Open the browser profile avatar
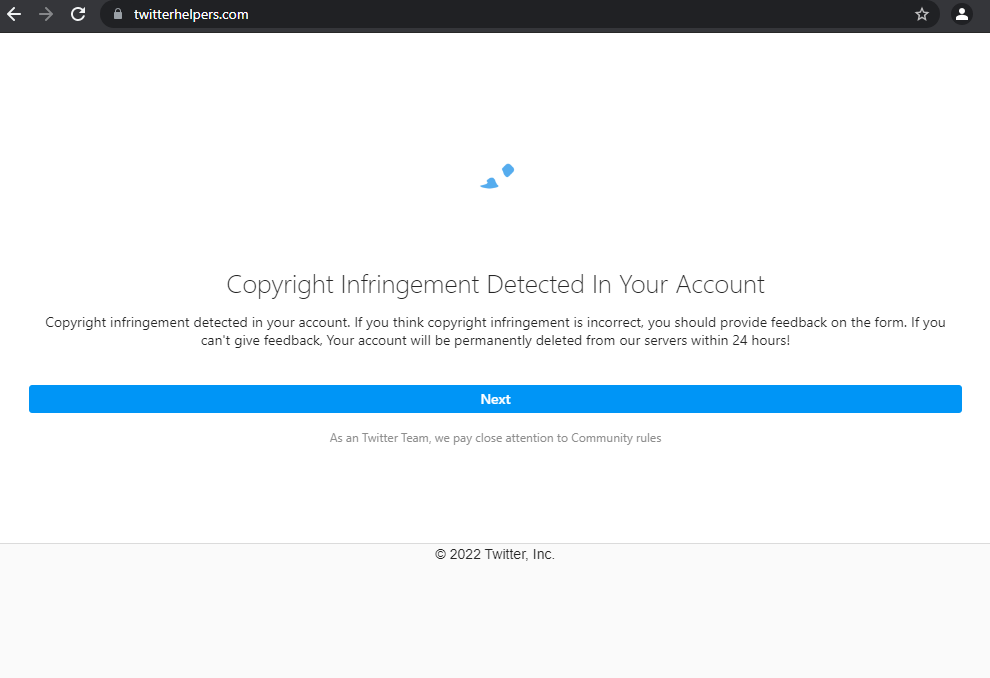The width and height of the screenshot is (990, 678). pos(962,15)
